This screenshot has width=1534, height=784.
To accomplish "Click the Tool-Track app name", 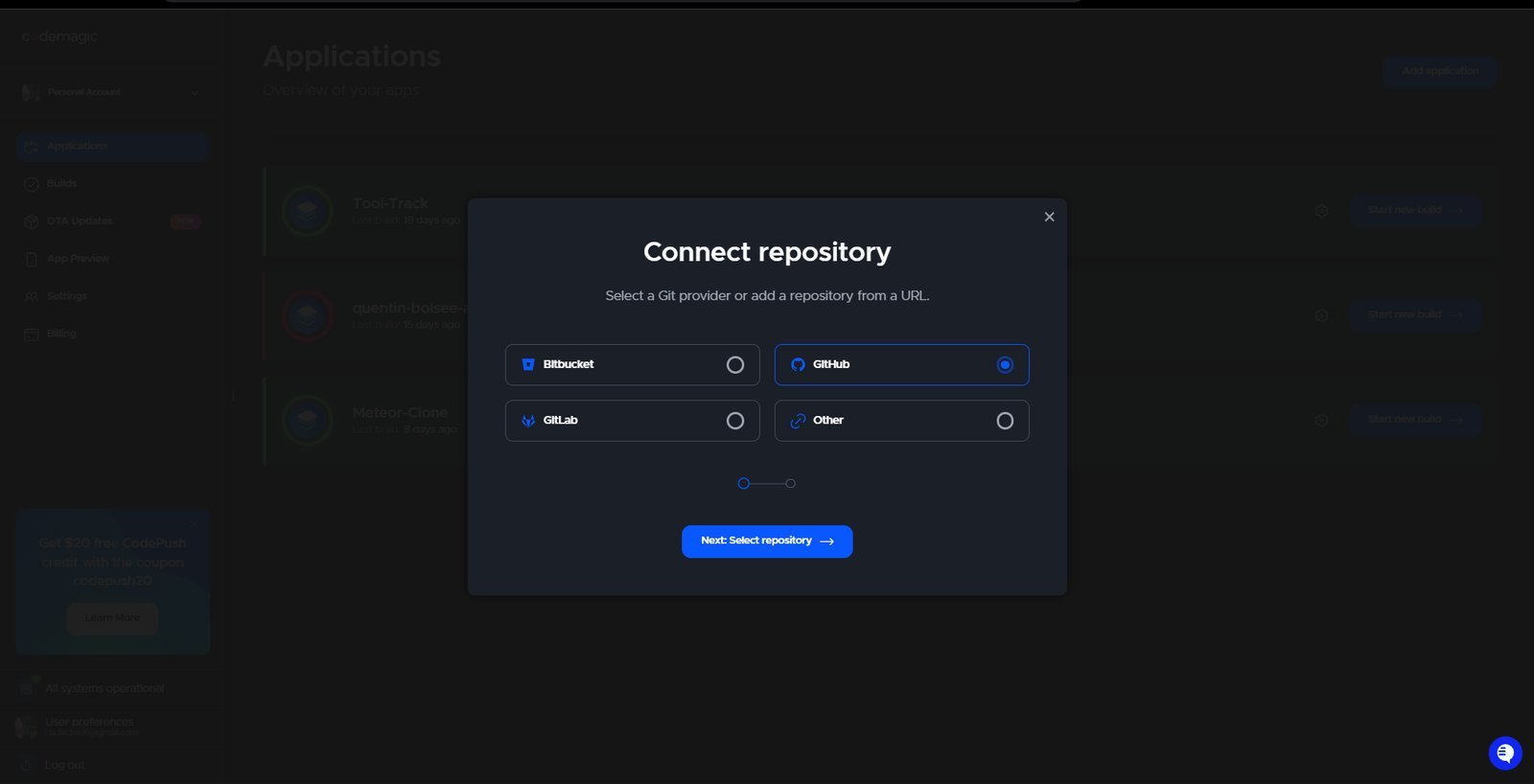I will (390, 203).
